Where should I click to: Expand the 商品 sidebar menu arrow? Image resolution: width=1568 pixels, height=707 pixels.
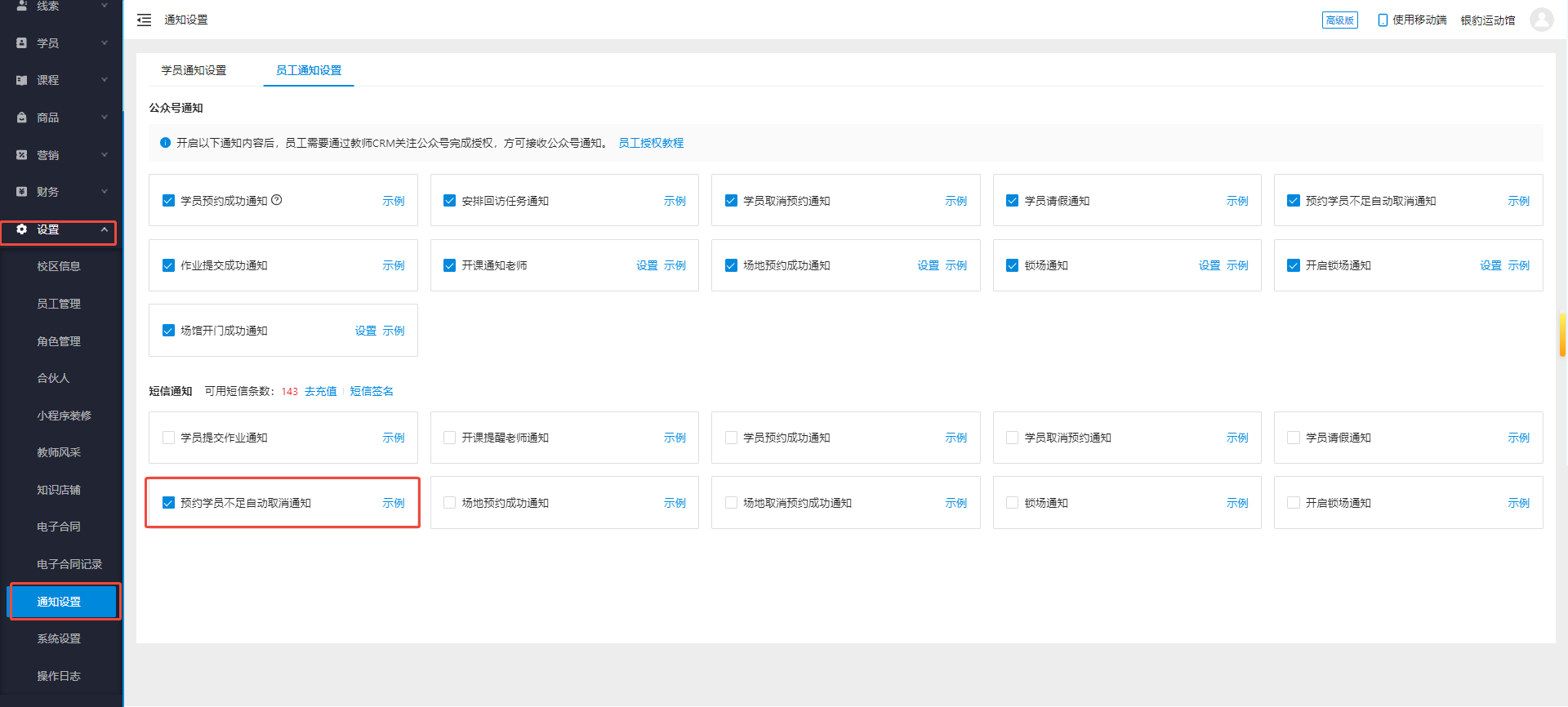tap(105, 118)
